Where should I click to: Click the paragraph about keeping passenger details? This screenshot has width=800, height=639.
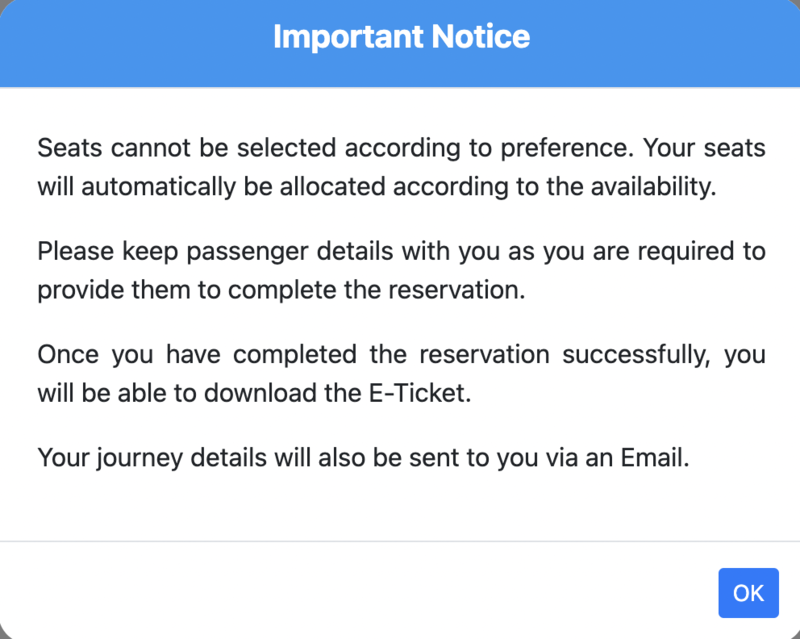(400, 269)
